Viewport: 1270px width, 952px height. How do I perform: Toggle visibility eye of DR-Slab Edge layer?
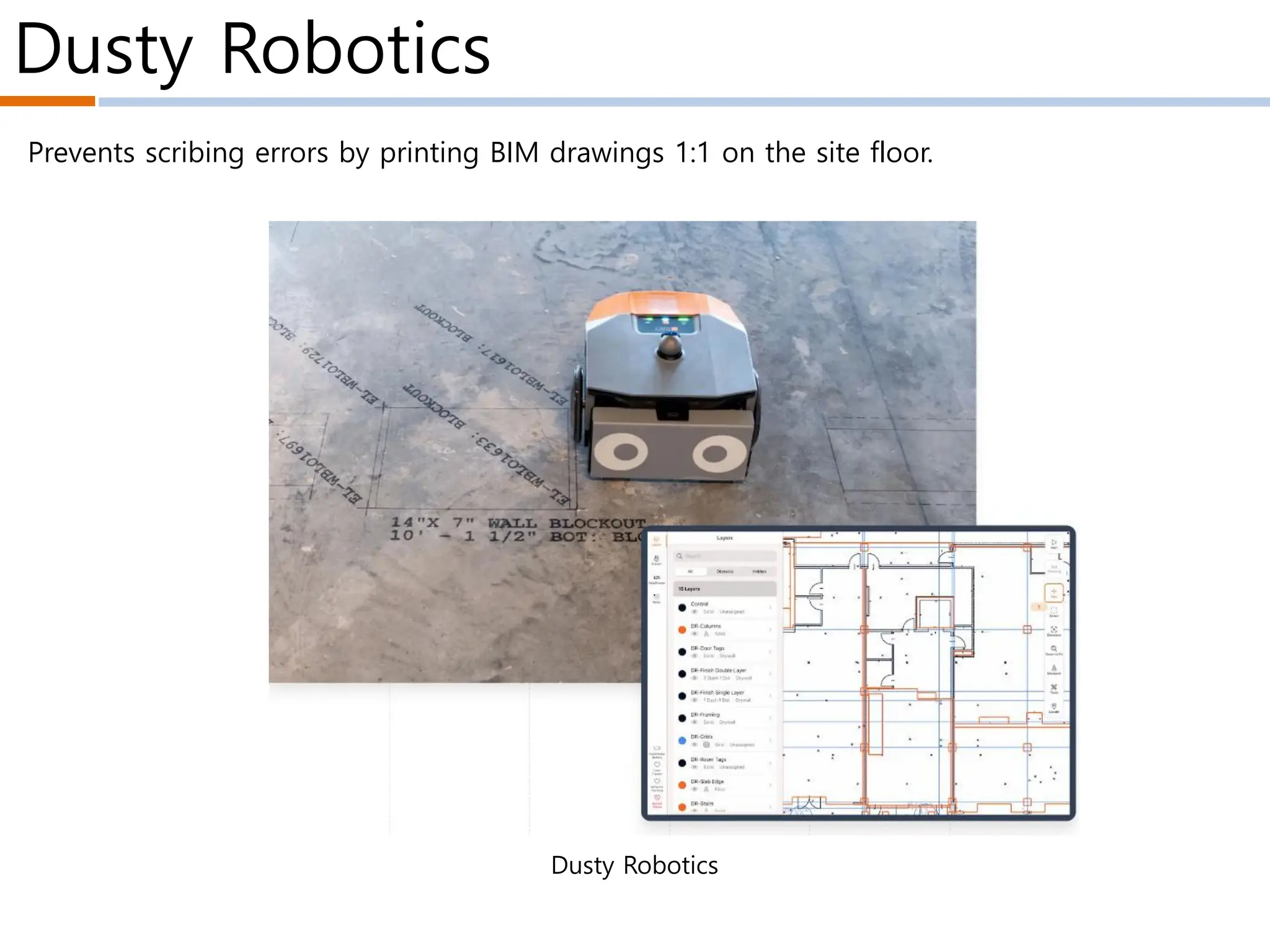click(x=695, y=789)
